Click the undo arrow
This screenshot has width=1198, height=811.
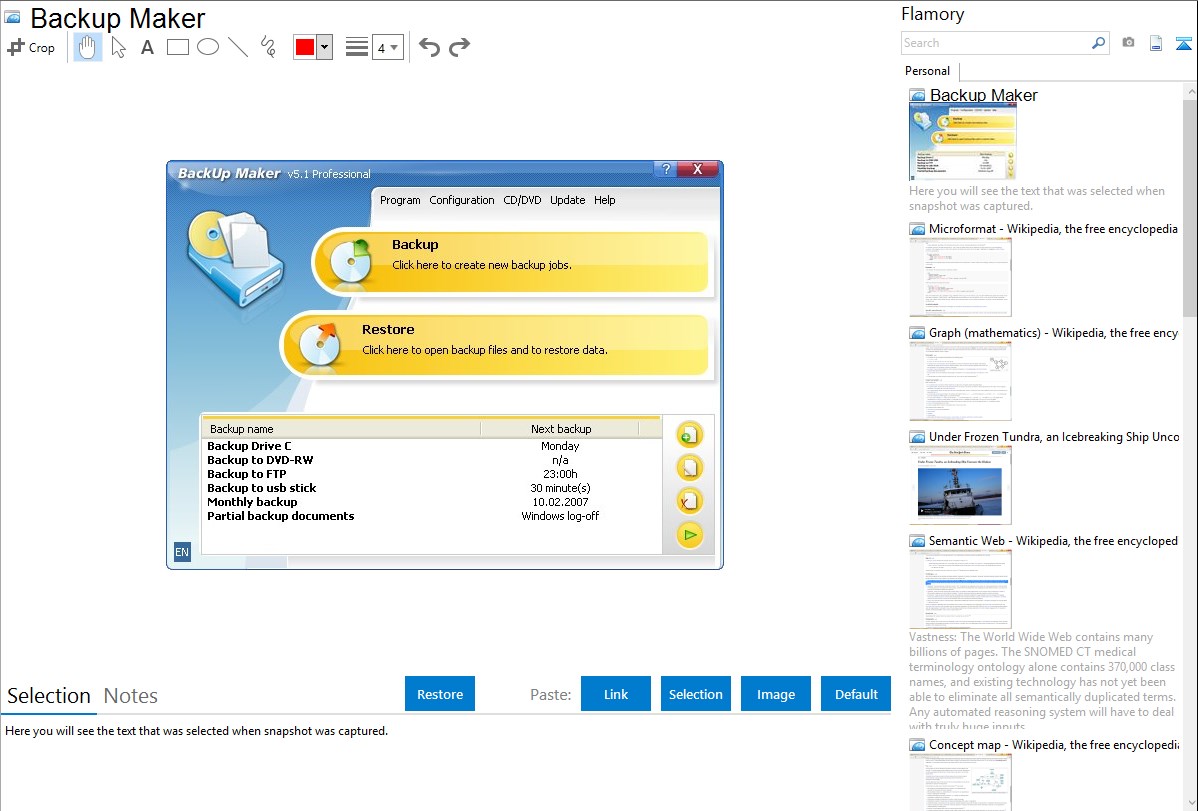click(429, 47)
